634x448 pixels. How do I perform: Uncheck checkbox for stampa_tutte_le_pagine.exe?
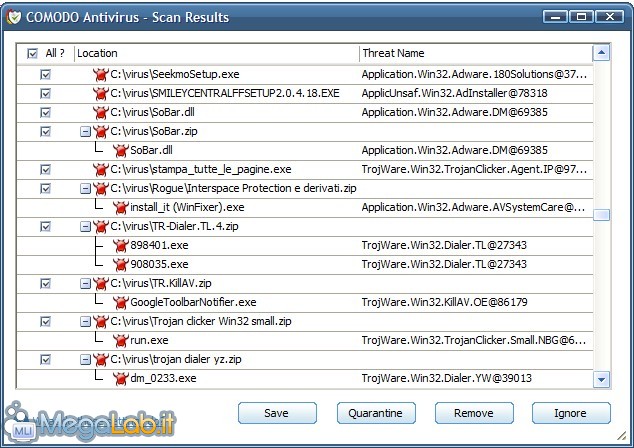[45, 169]
